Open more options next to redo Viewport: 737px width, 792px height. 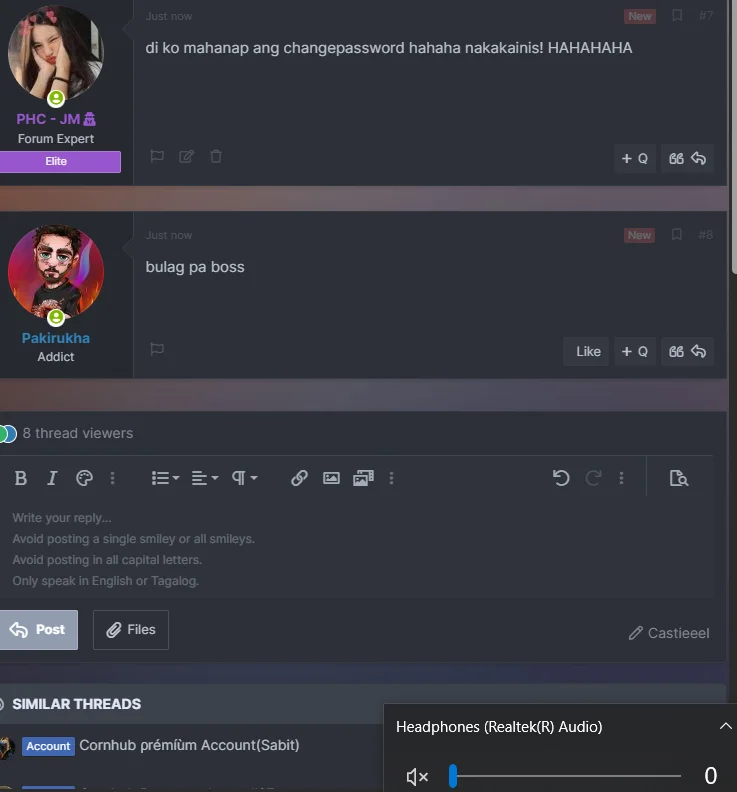[621, 478]
